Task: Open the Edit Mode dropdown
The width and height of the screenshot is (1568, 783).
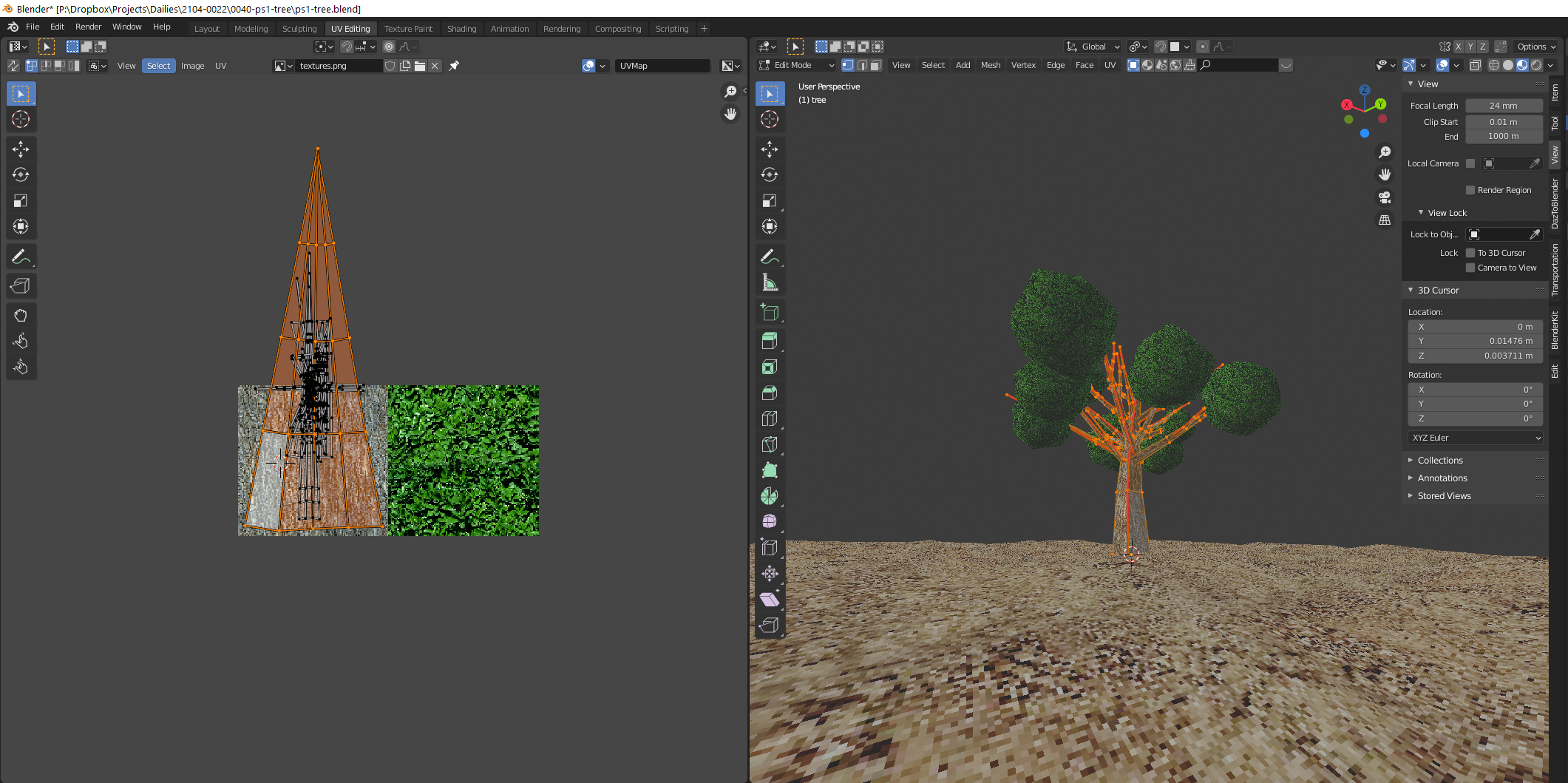Action: (x=798, y=65)
